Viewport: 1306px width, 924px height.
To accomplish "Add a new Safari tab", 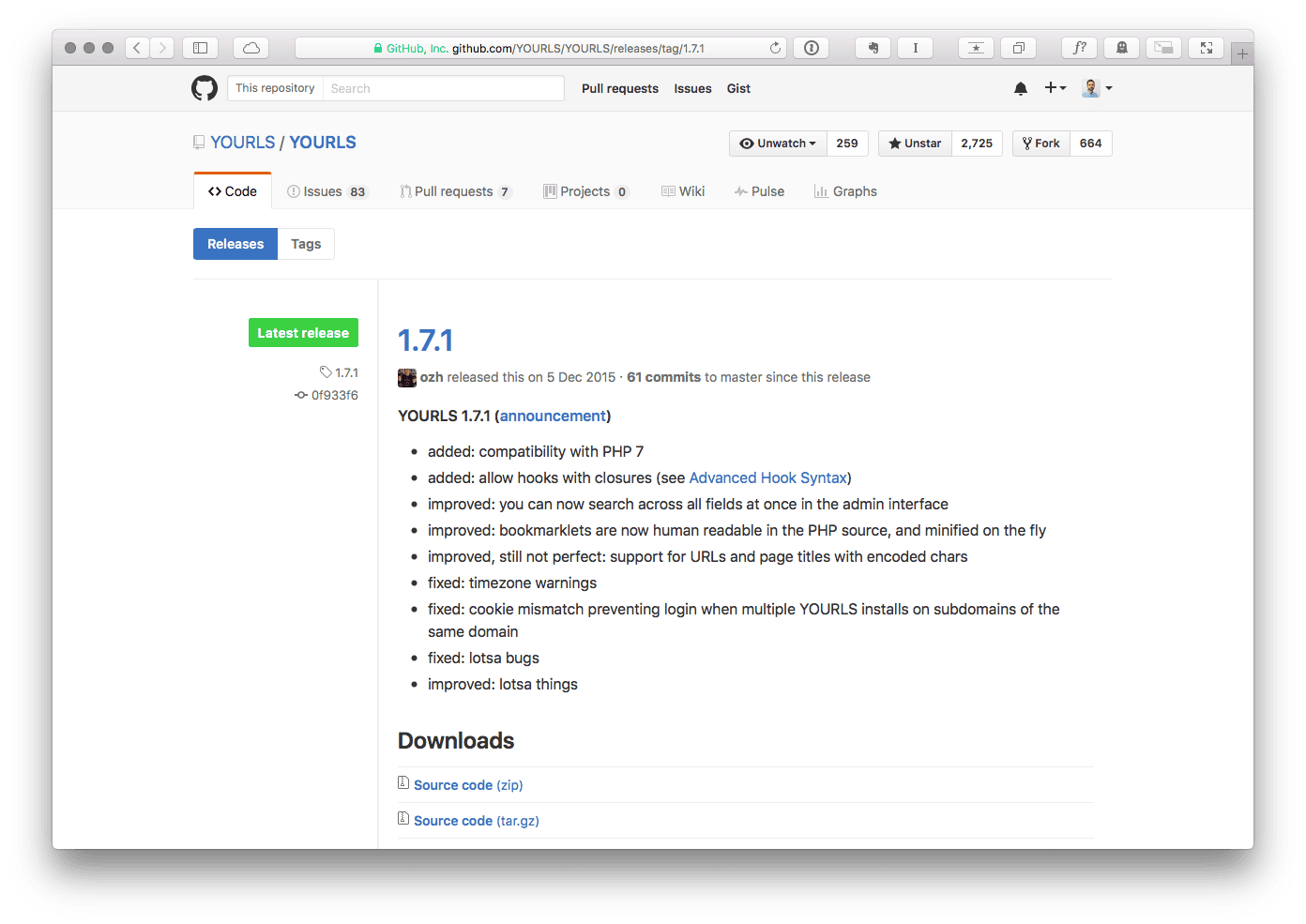I will [x=1242, y=54].
